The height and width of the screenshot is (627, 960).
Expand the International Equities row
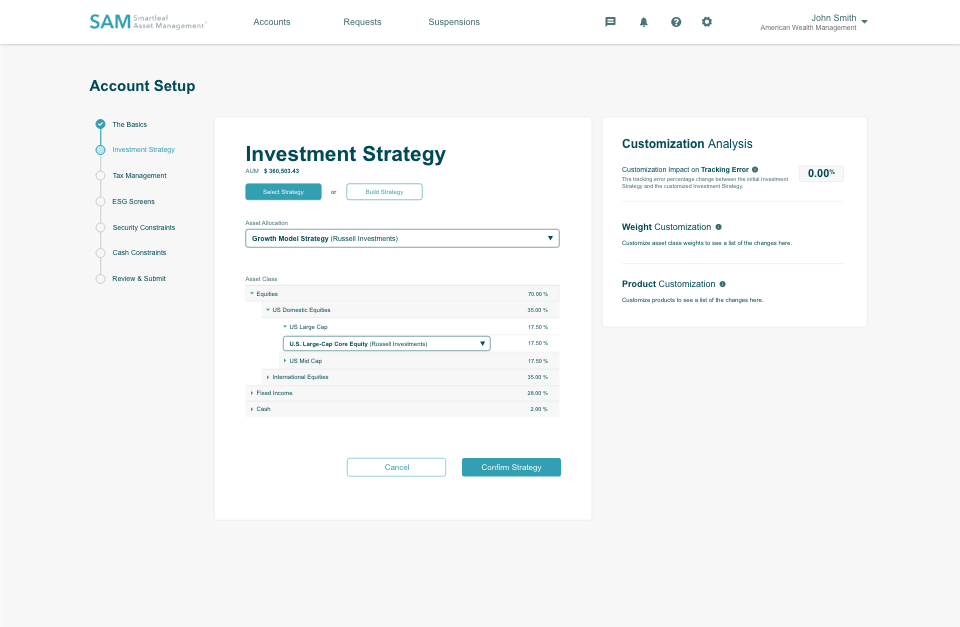268,377
